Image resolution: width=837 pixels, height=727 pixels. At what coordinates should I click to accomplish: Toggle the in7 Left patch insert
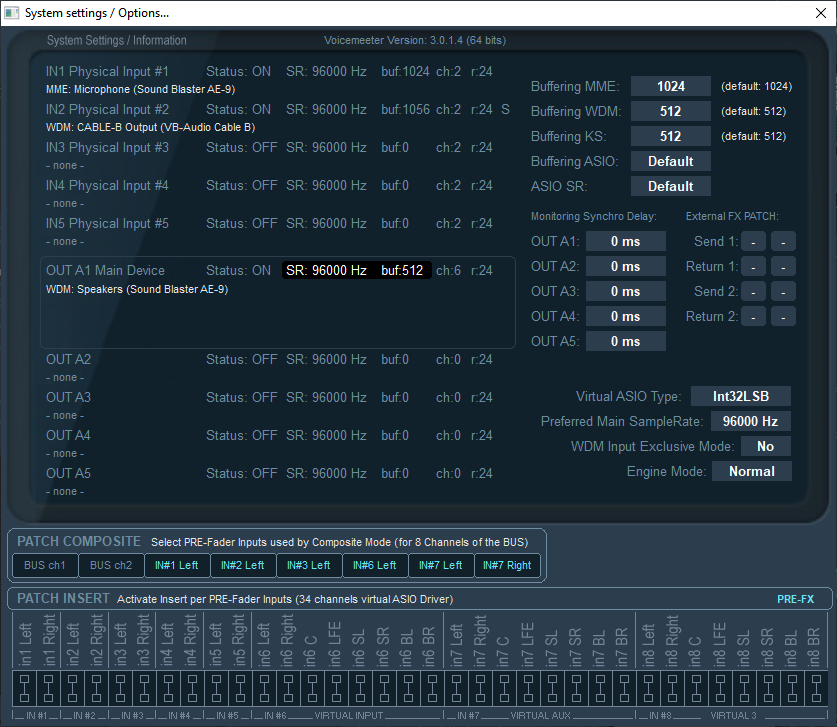tap(456, 689)
